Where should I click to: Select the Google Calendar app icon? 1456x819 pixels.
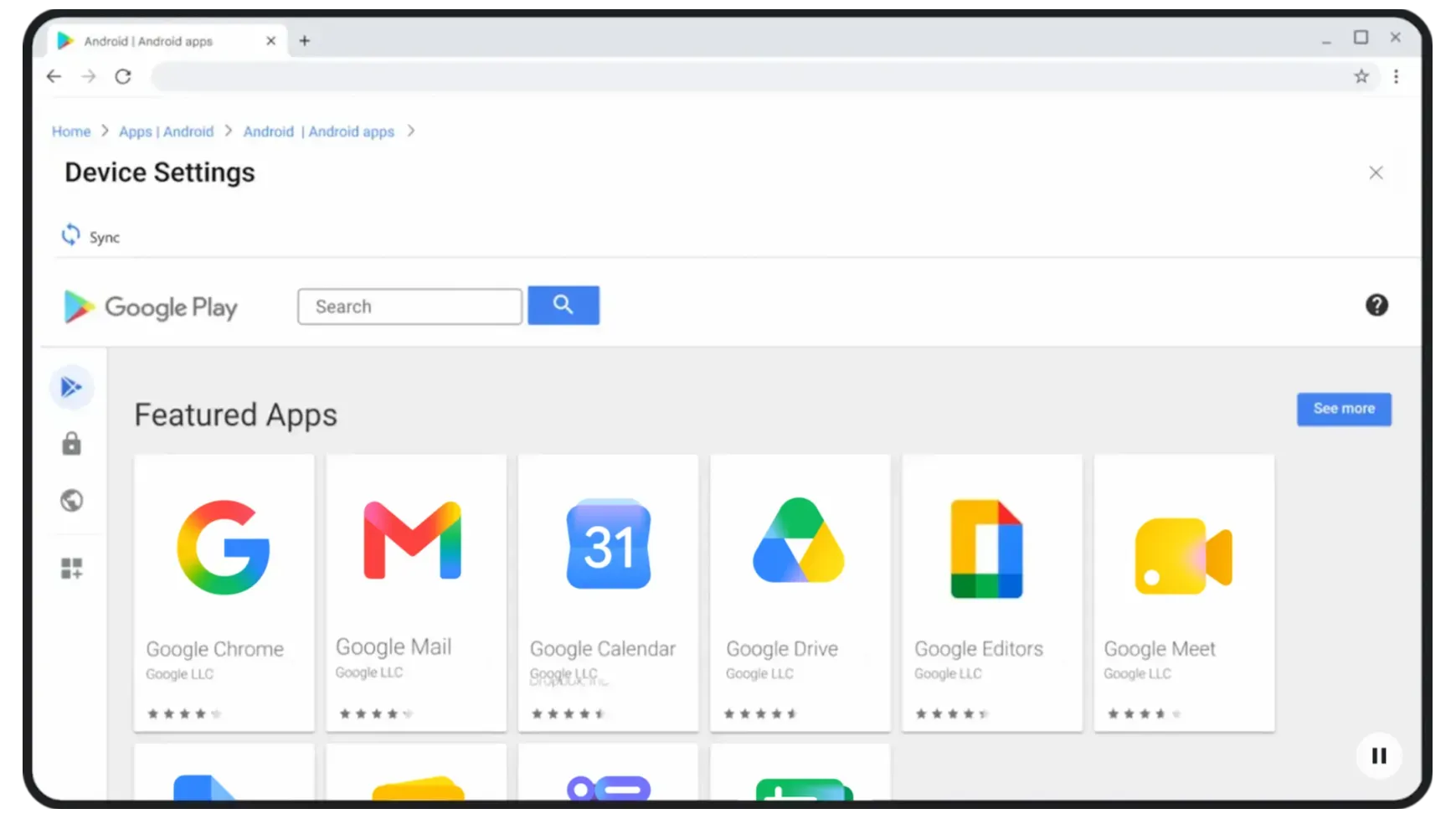[x=609, y=544]
